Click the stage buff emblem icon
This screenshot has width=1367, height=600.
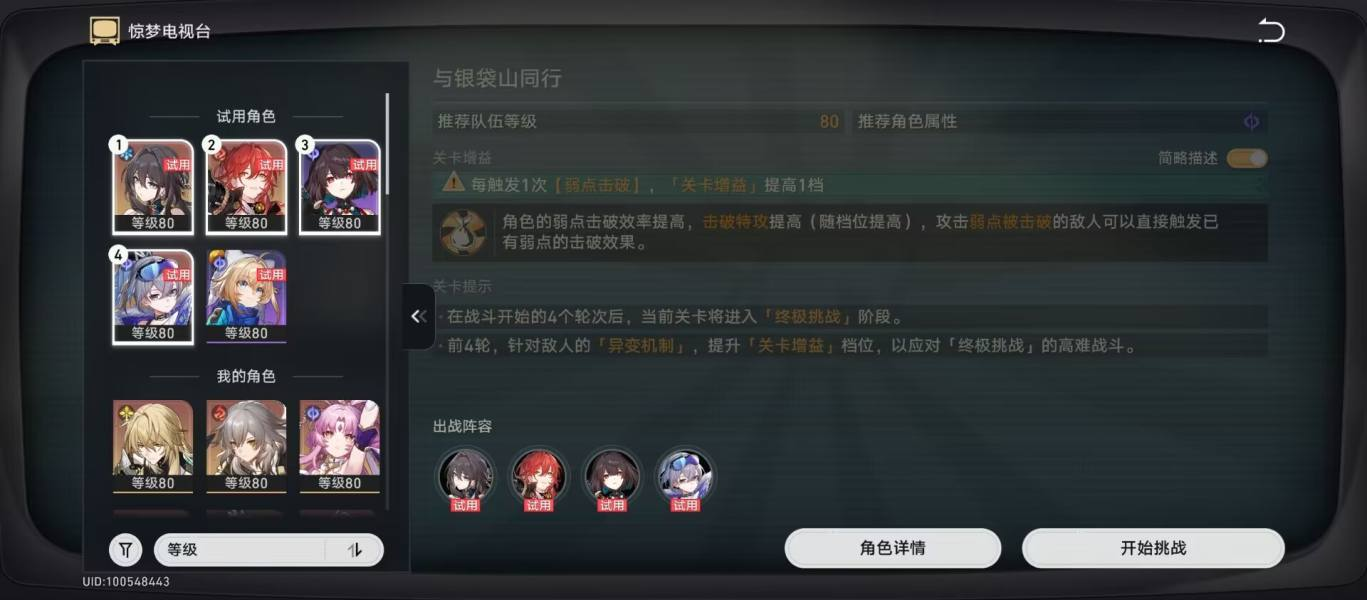[x=462, y=232]
